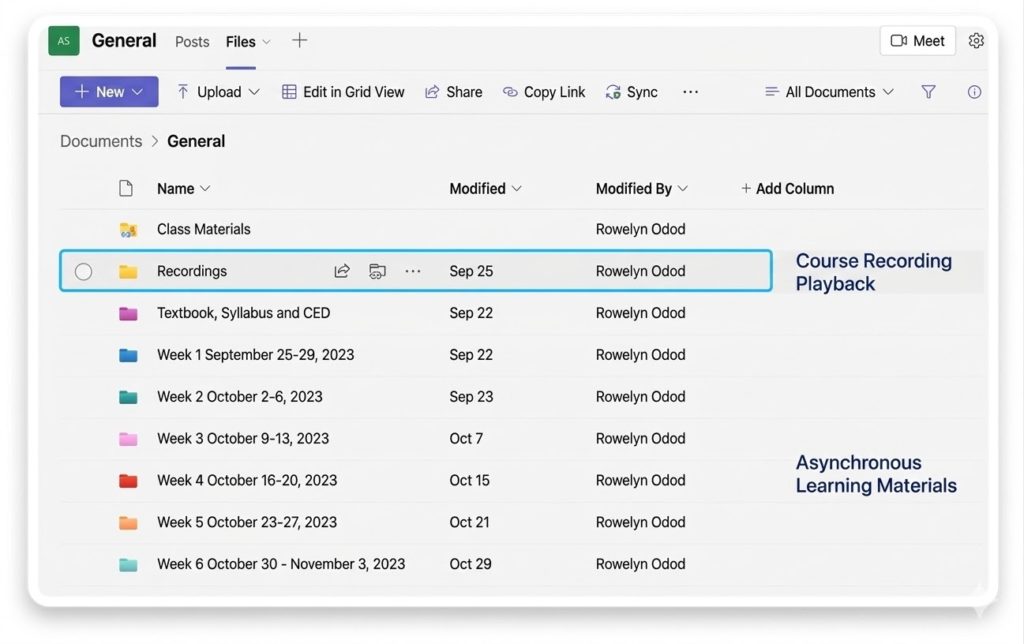This screenshot has height=644, width=1024.
Task: Select the Files tab
Action: click(x=241, y=42)
